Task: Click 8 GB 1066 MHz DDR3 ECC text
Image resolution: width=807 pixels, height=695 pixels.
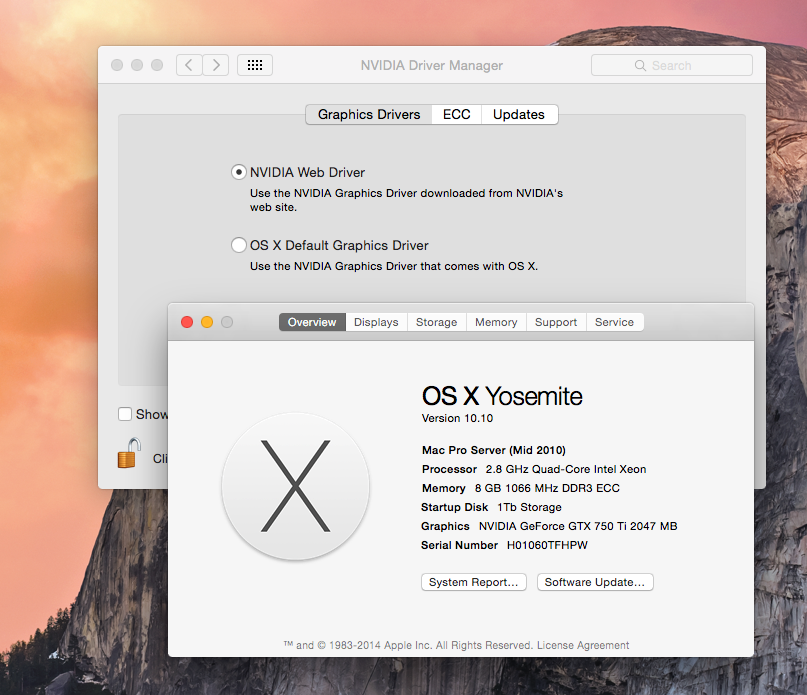Action: [x=547, y=488]
